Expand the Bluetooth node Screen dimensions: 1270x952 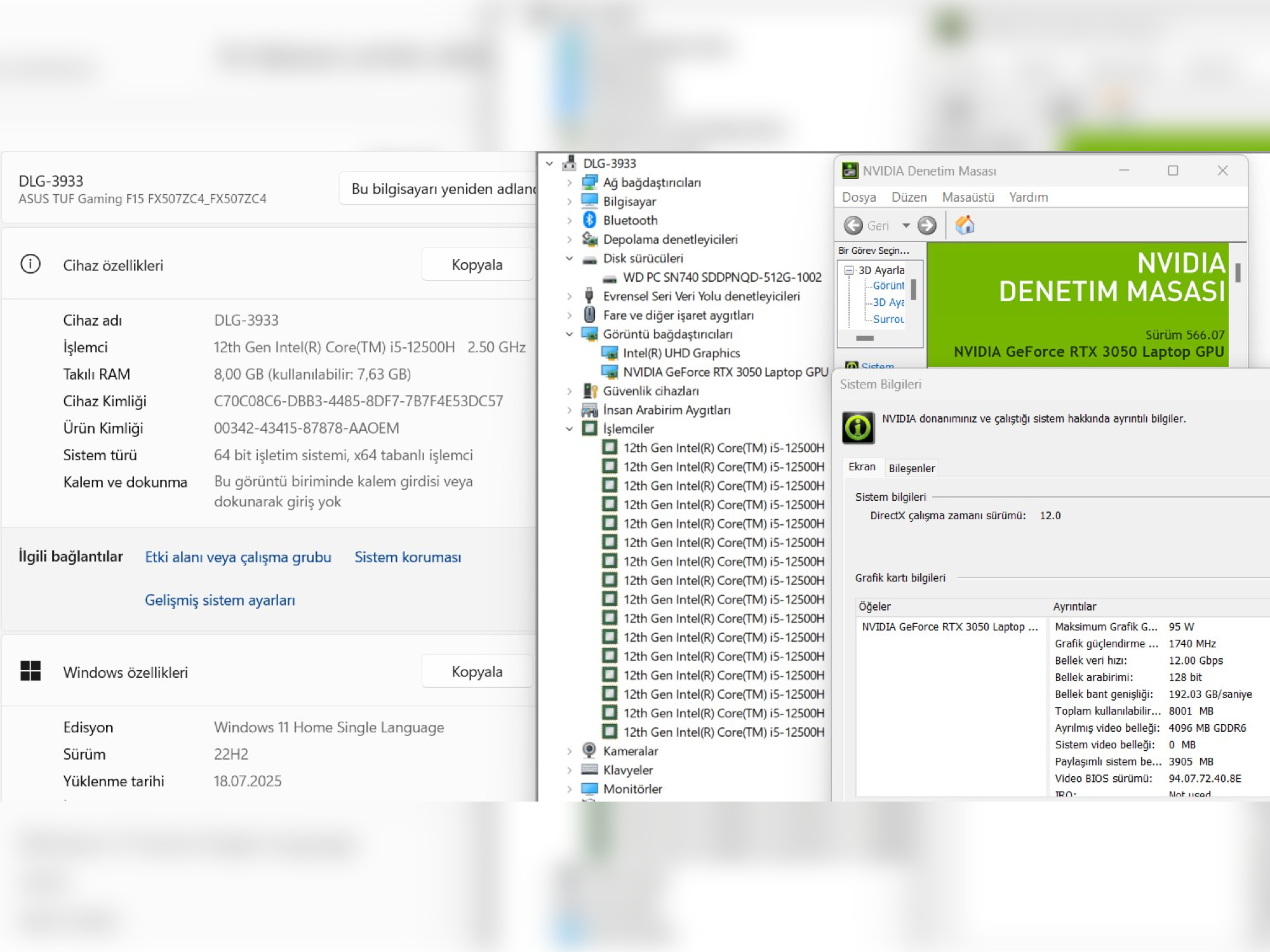[569, 220]
